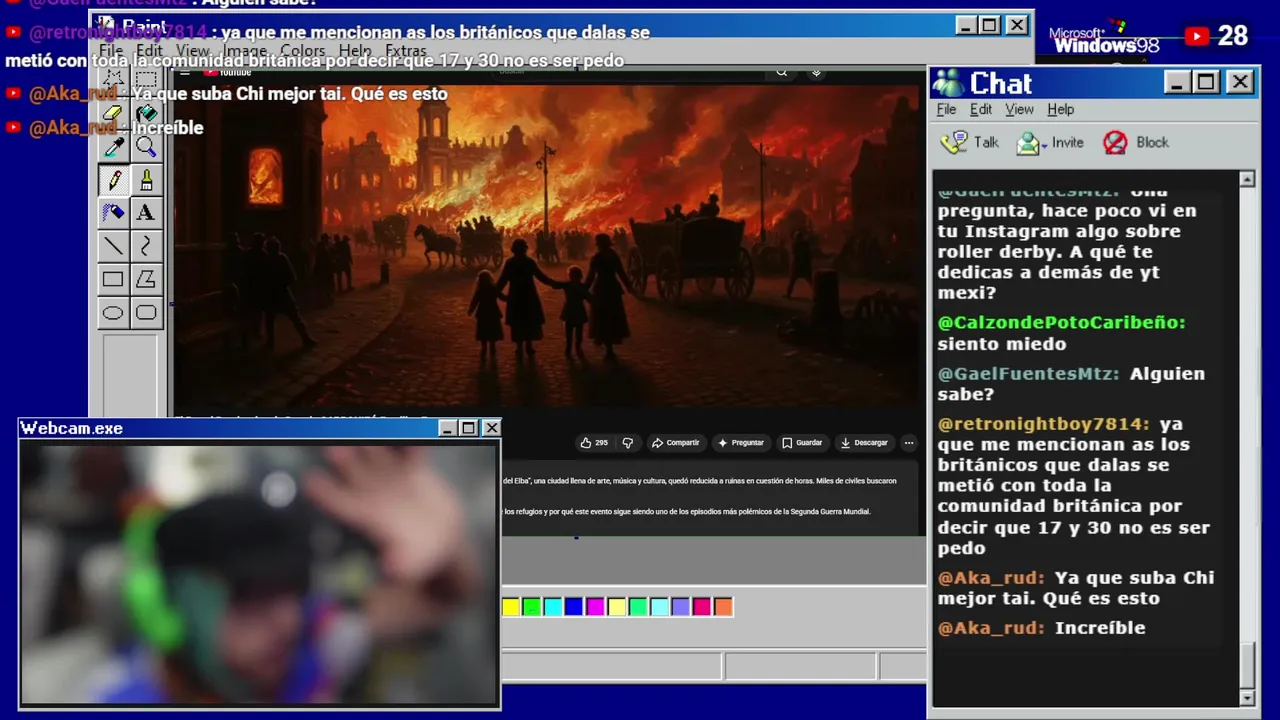1280x720 pixels.
Task: Open YouTube more actions three-dot menu
Action: pos(909,442)
